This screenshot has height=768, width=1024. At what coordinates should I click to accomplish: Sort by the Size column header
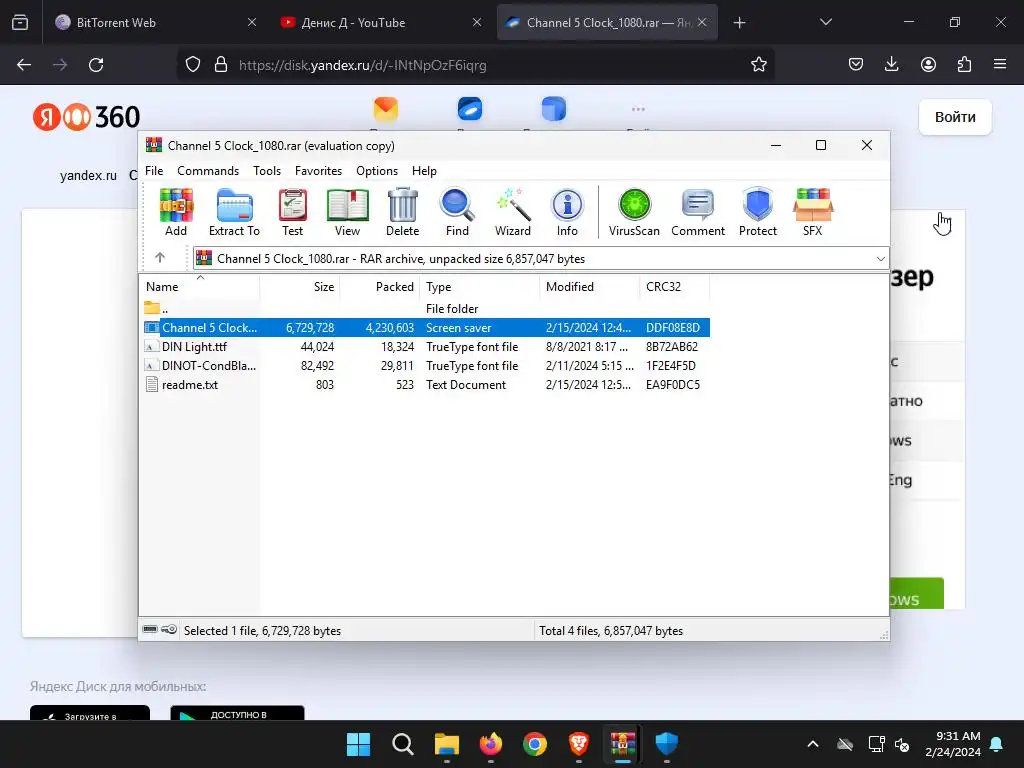300,287
